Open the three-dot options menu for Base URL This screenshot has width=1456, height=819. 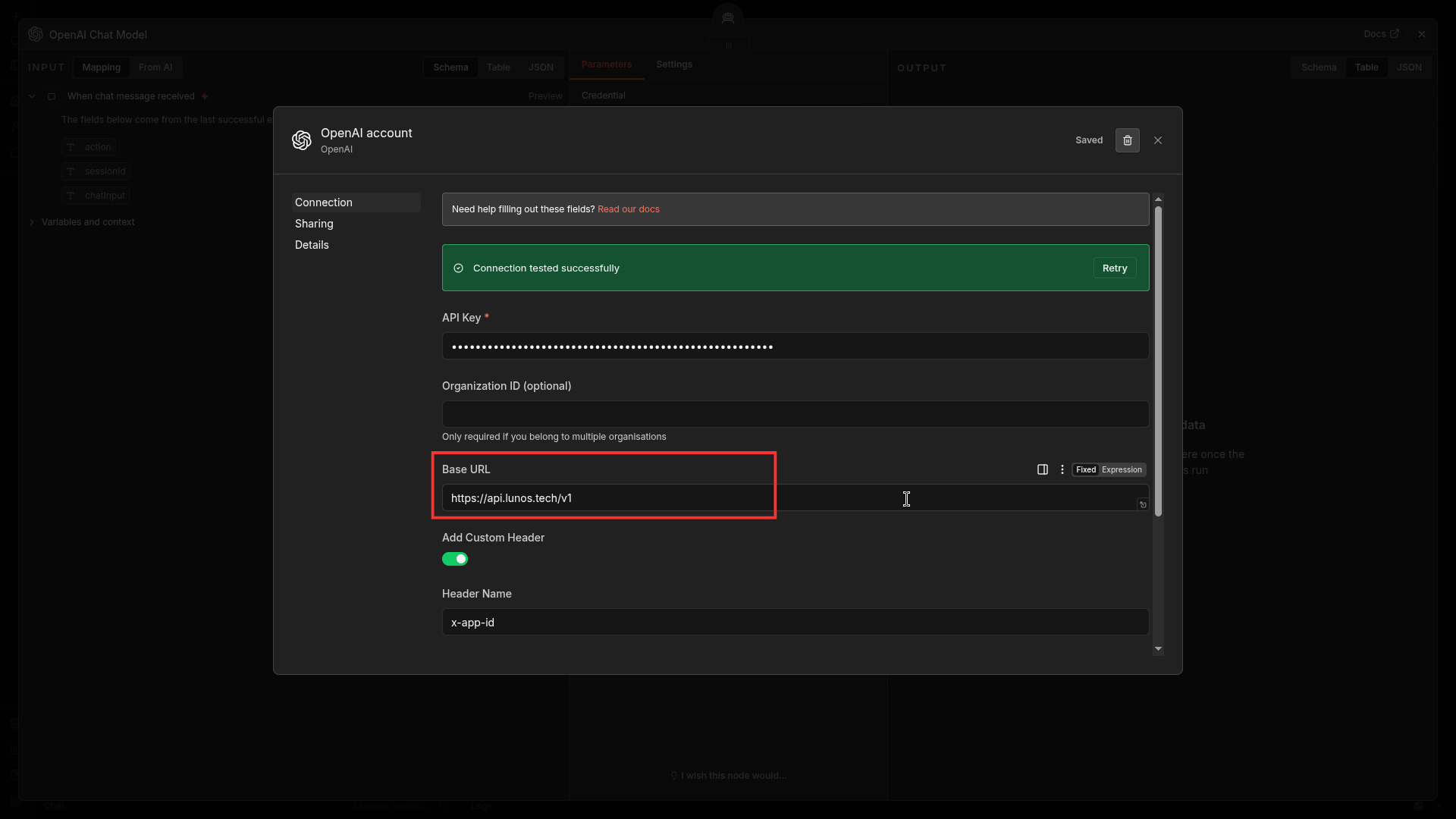tap(1062, 469)
